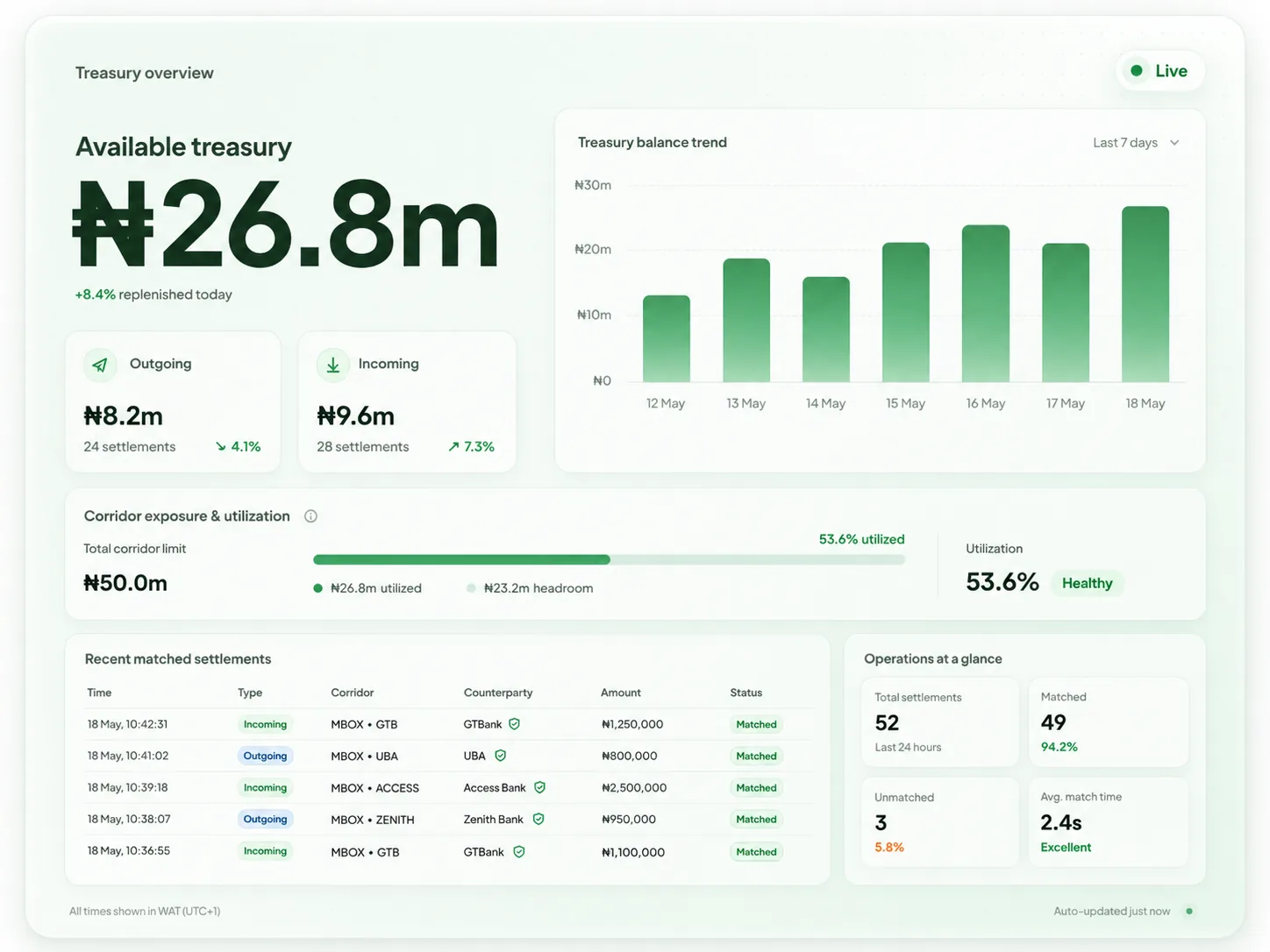The image size is (1270, 952).
Task: Click the ₦1,250,000 amount cell
Action: [632, 724]
